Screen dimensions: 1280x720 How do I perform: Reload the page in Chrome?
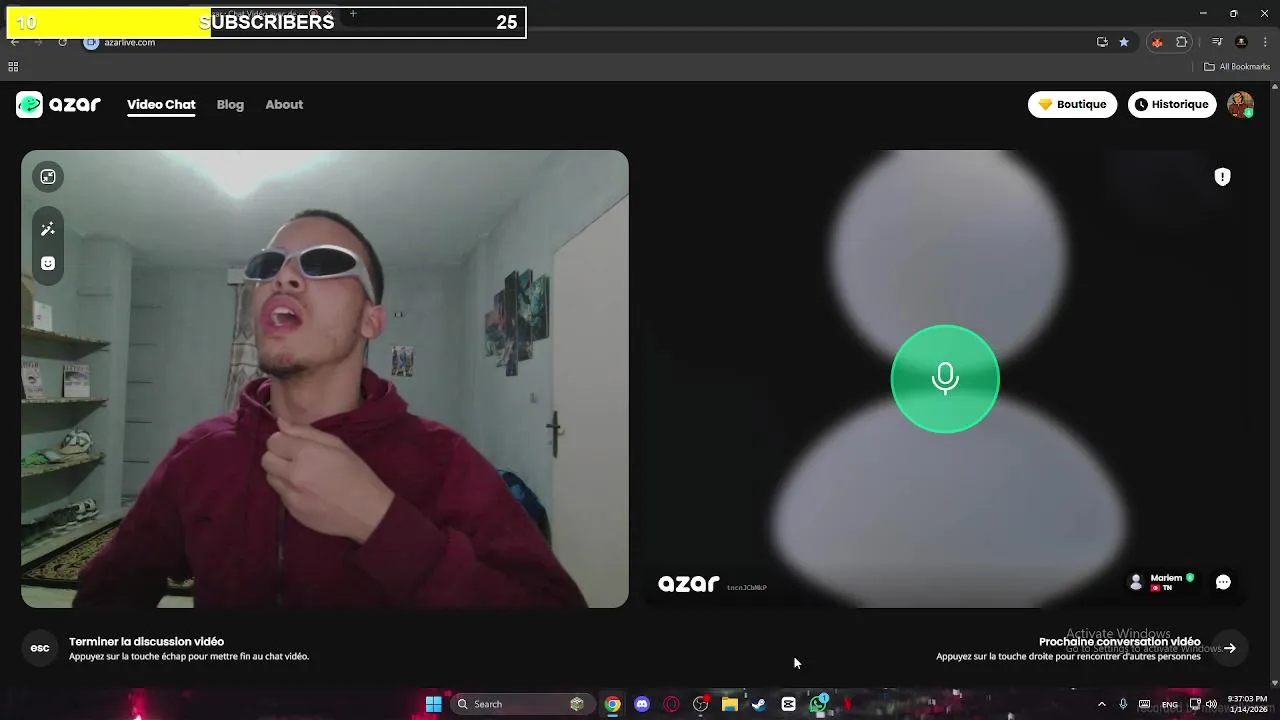click(62, 42)
